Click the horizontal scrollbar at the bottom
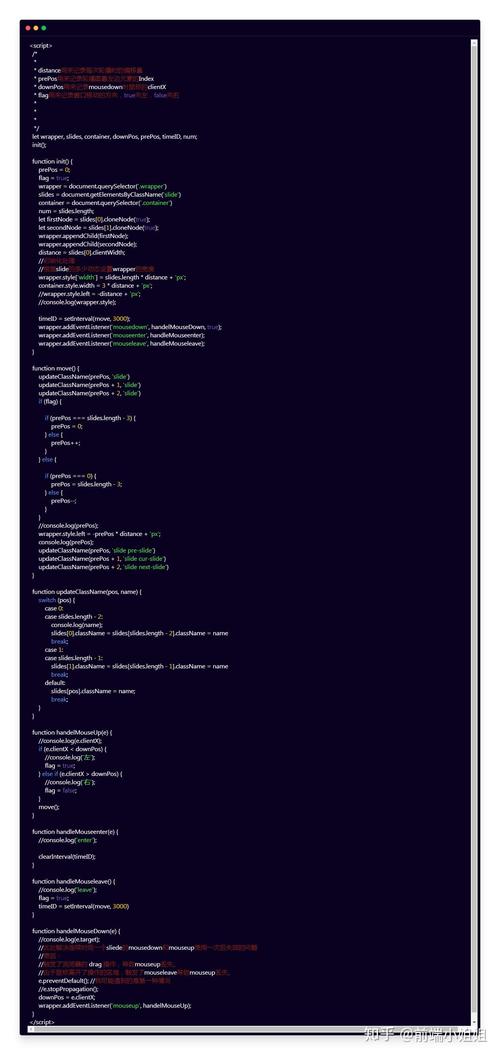The height and width of the screenshot is (1055, 500). pyautogui.click(x=249, y=1029)
